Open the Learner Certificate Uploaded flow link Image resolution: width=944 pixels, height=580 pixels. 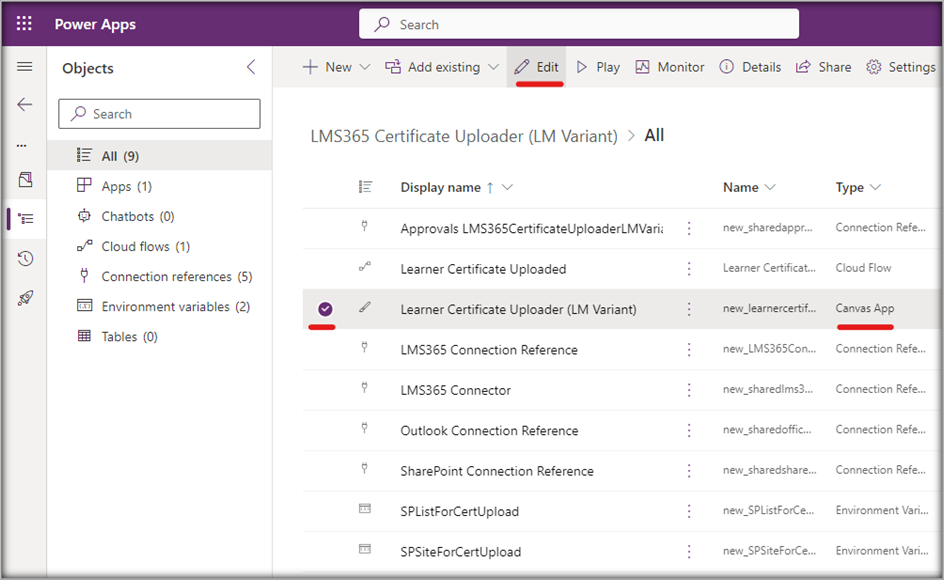point(483,269)
